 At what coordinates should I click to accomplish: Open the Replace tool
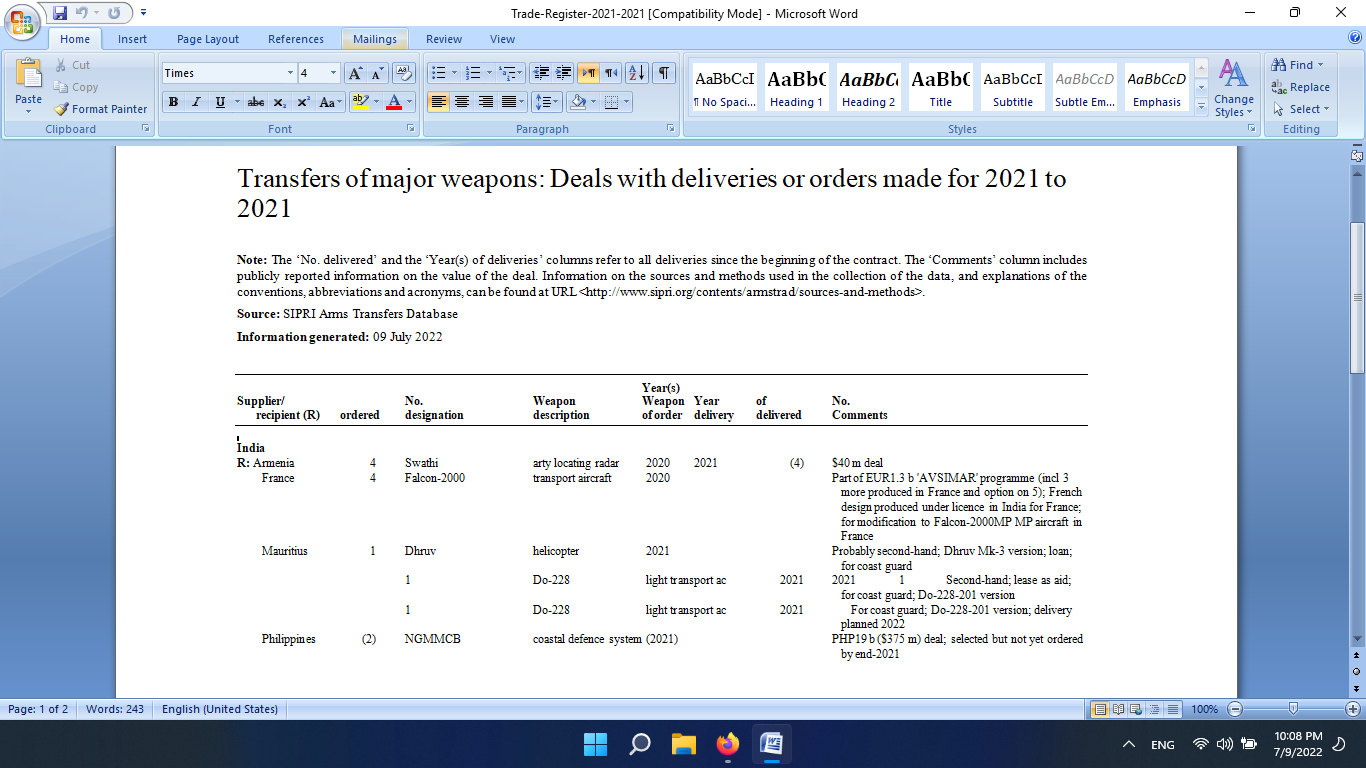click(x=1300, y=87)
